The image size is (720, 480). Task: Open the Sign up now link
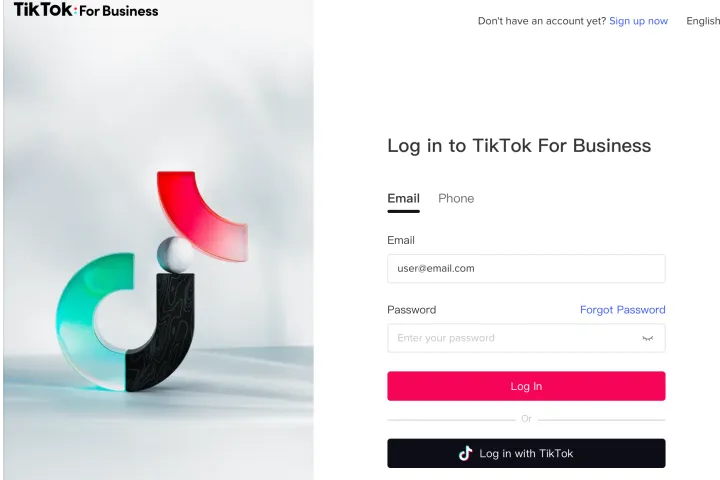point(638,21)
